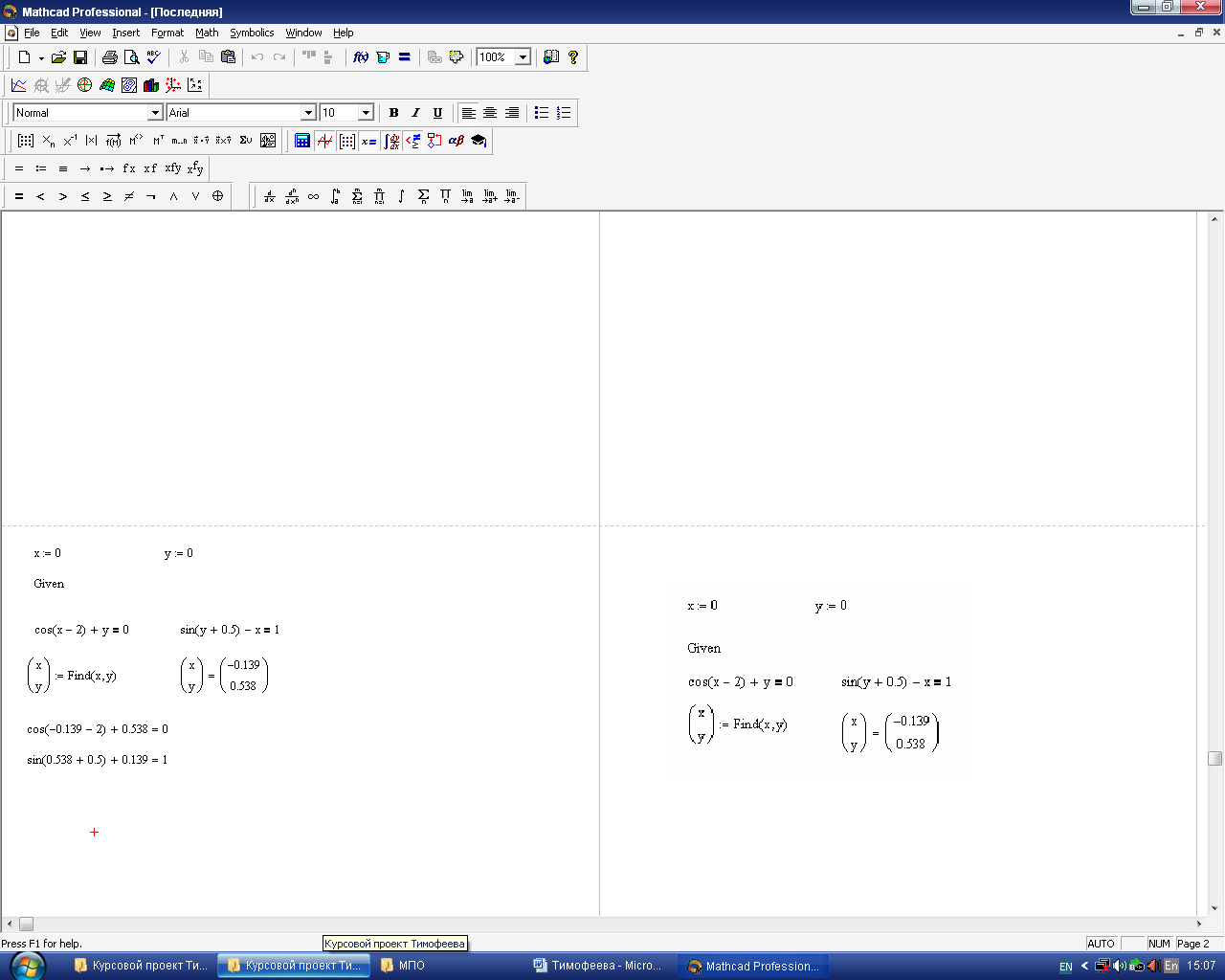Toggle the Calculus toolbar button
Screen dimensions: 1225x980
[x=390, y=141]
